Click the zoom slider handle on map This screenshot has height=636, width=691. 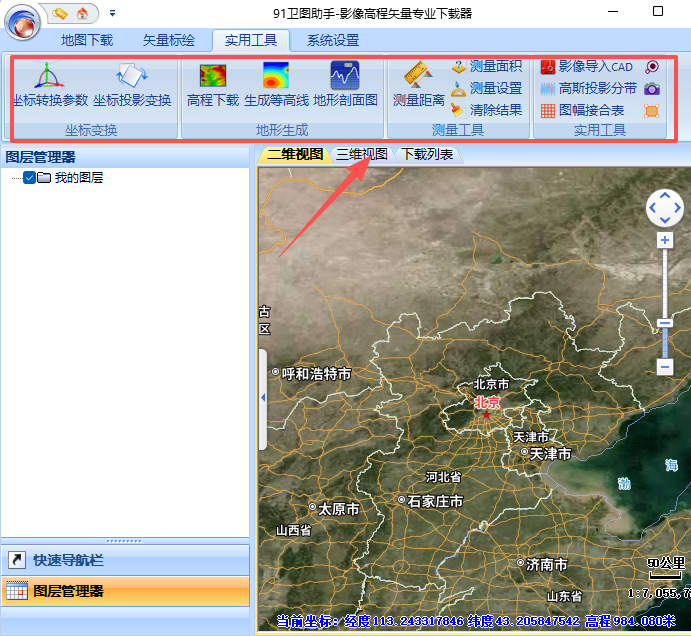(665, 323)
